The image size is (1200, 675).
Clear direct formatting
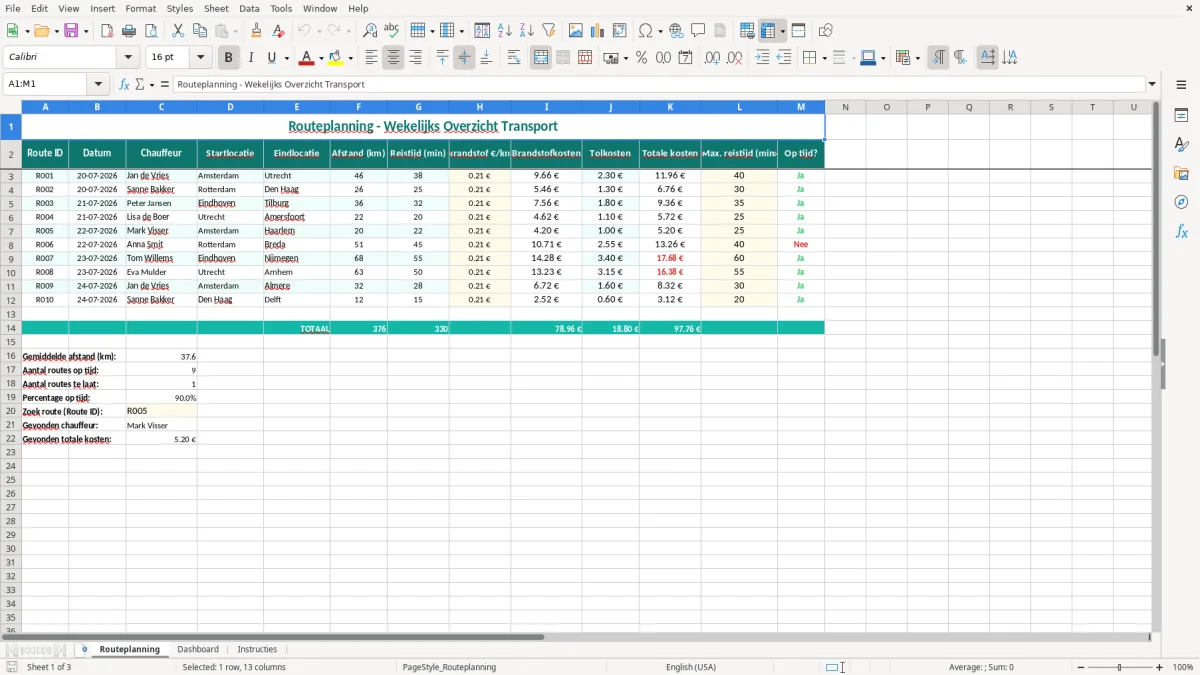click(279, 31)
